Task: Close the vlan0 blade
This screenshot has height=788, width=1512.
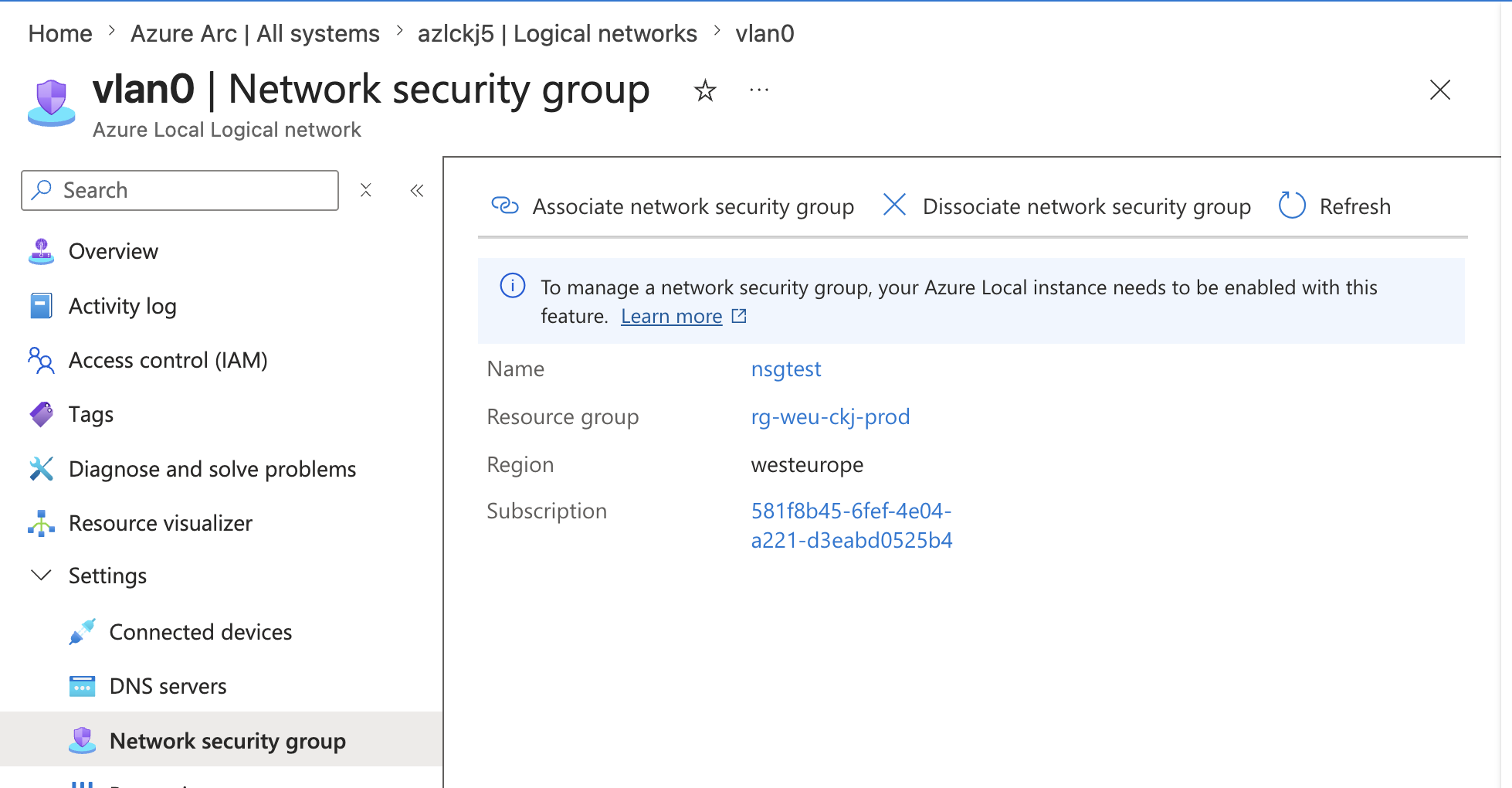Action: pos(1440,90)
